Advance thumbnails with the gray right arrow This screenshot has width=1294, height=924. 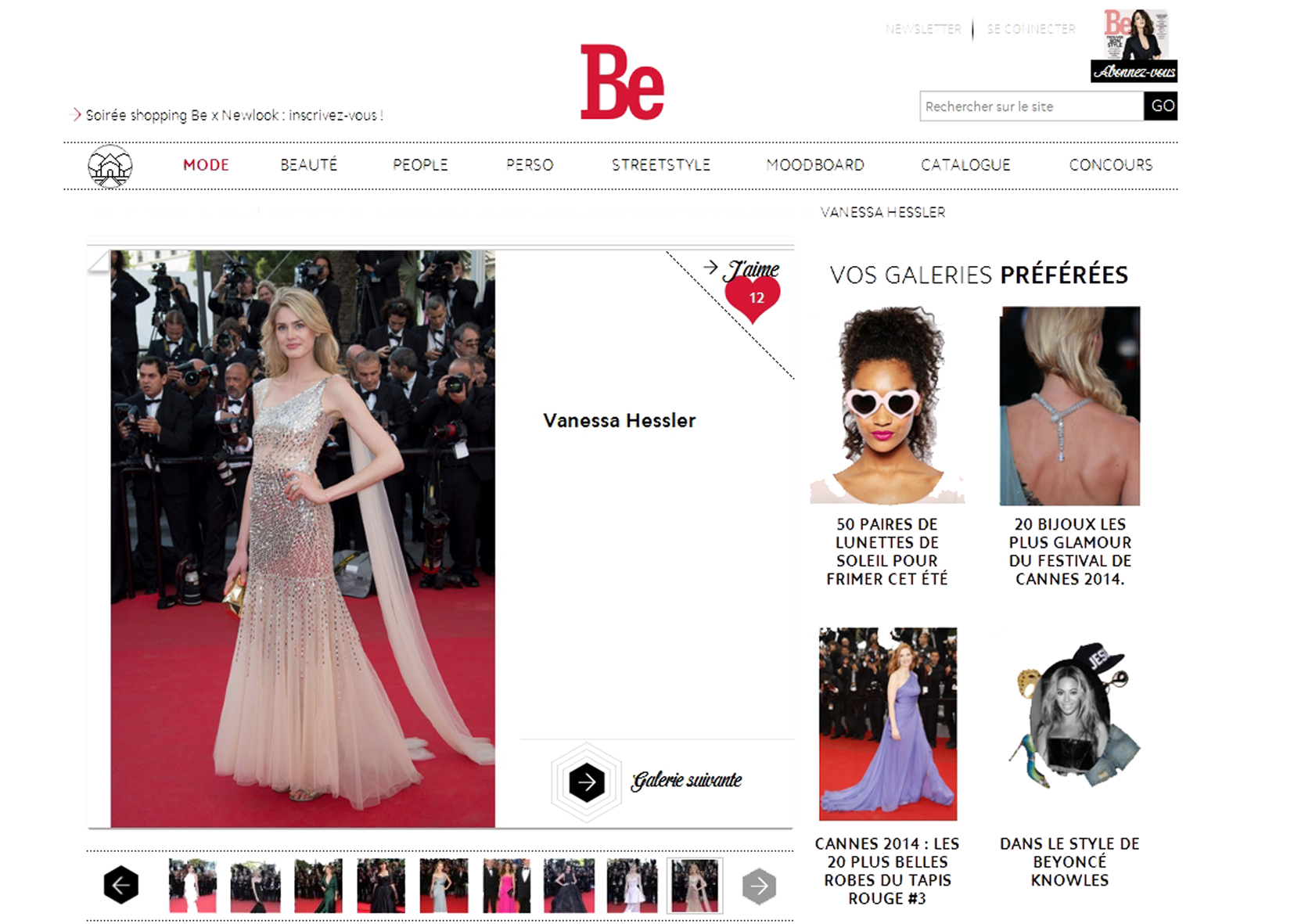tap(758, 886)
